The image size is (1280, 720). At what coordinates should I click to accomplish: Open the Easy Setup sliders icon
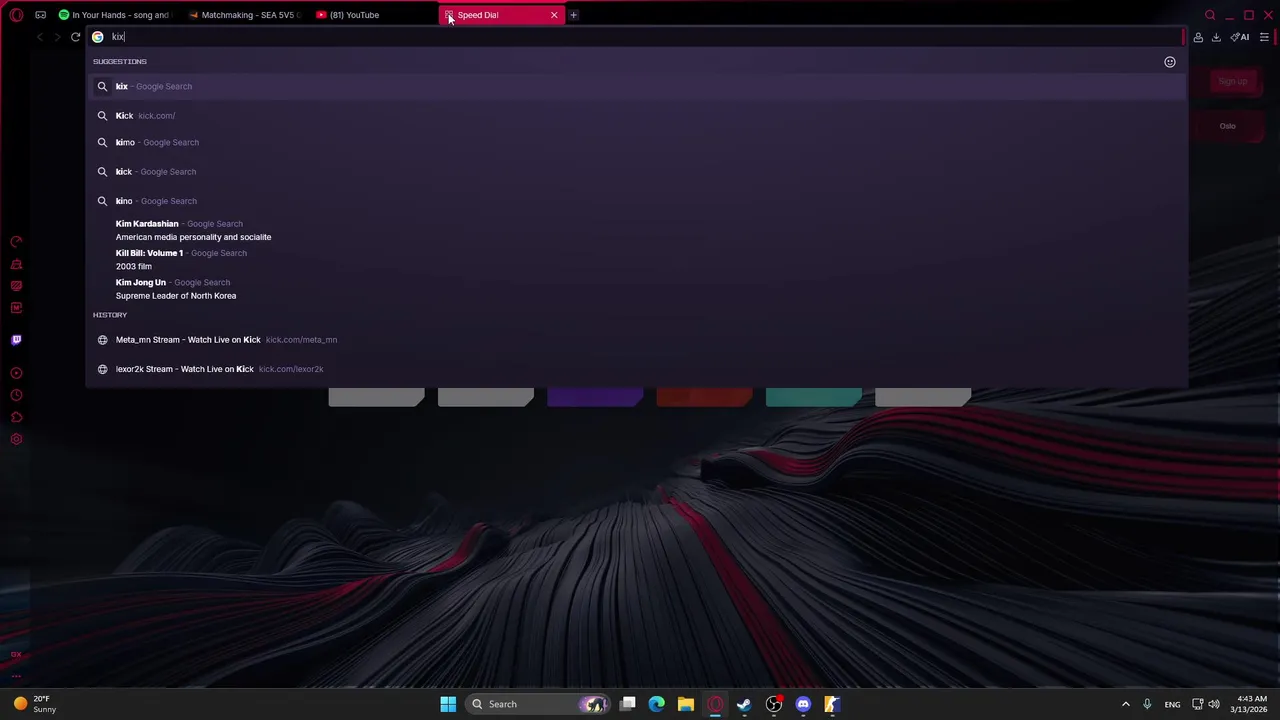[1264, 37]
